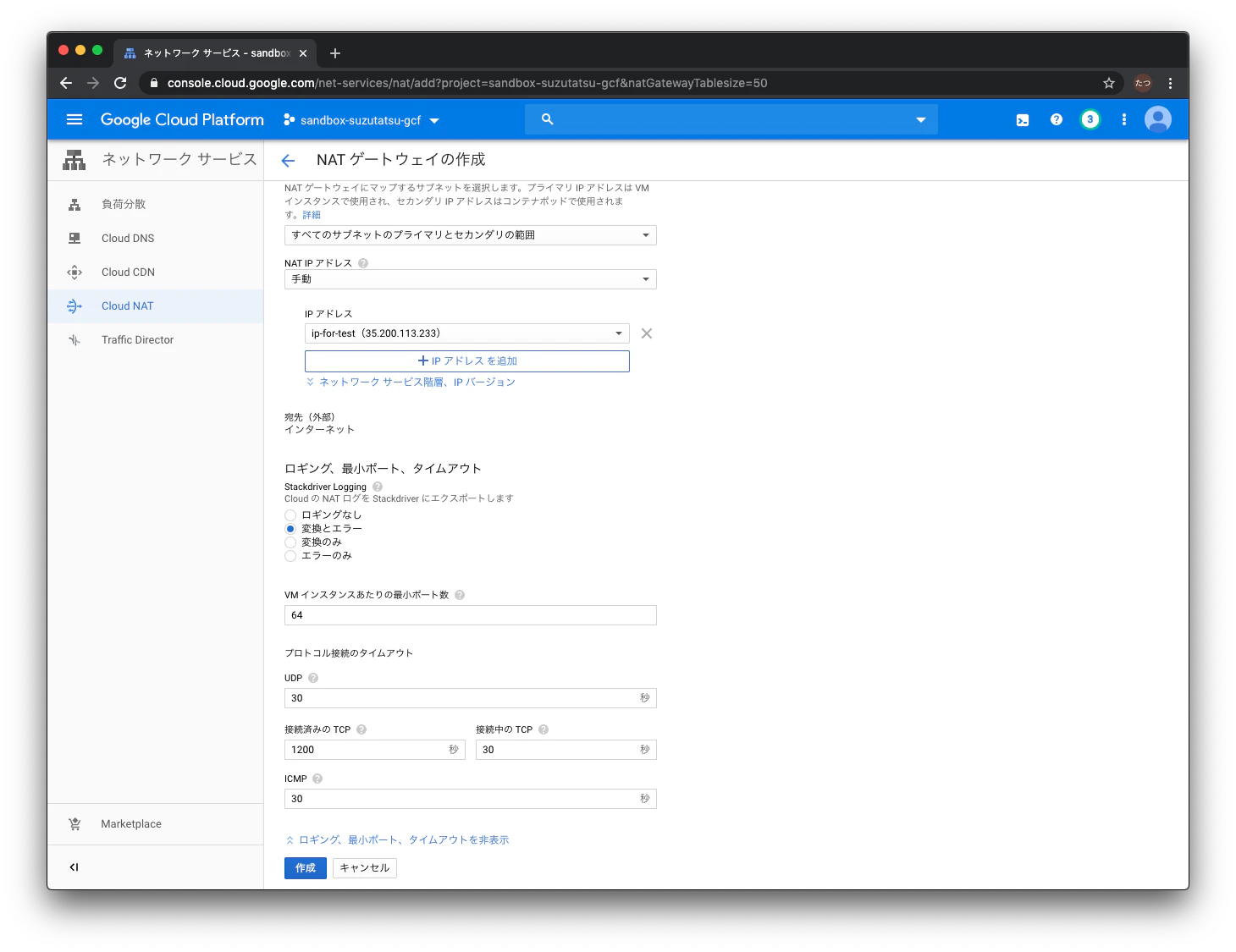This screenshot has width=1236, height=952.
Task: Expand ネットワーク サービス階層、IP バージョン section
Action: pyautogui.click(x=411, y=382)
